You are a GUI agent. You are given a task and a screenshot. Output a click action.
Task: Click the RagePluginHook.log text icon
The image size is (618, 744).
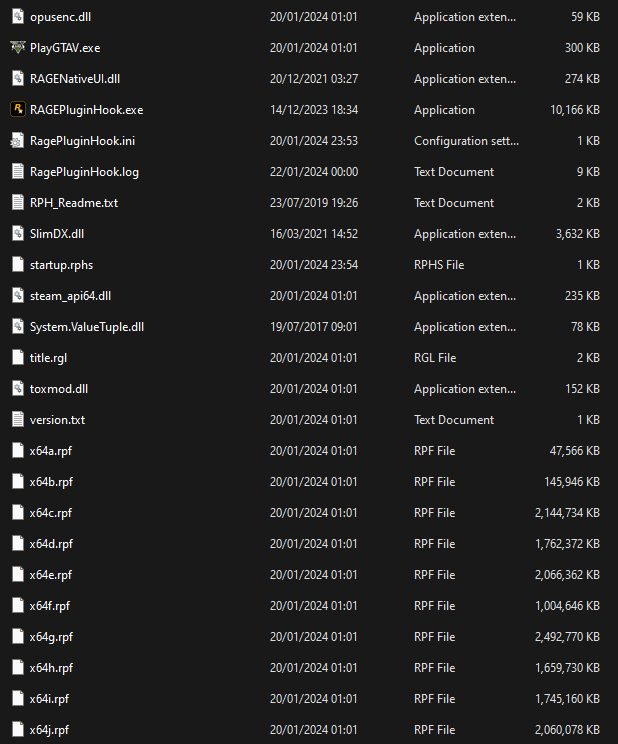(x=18, y=172)
